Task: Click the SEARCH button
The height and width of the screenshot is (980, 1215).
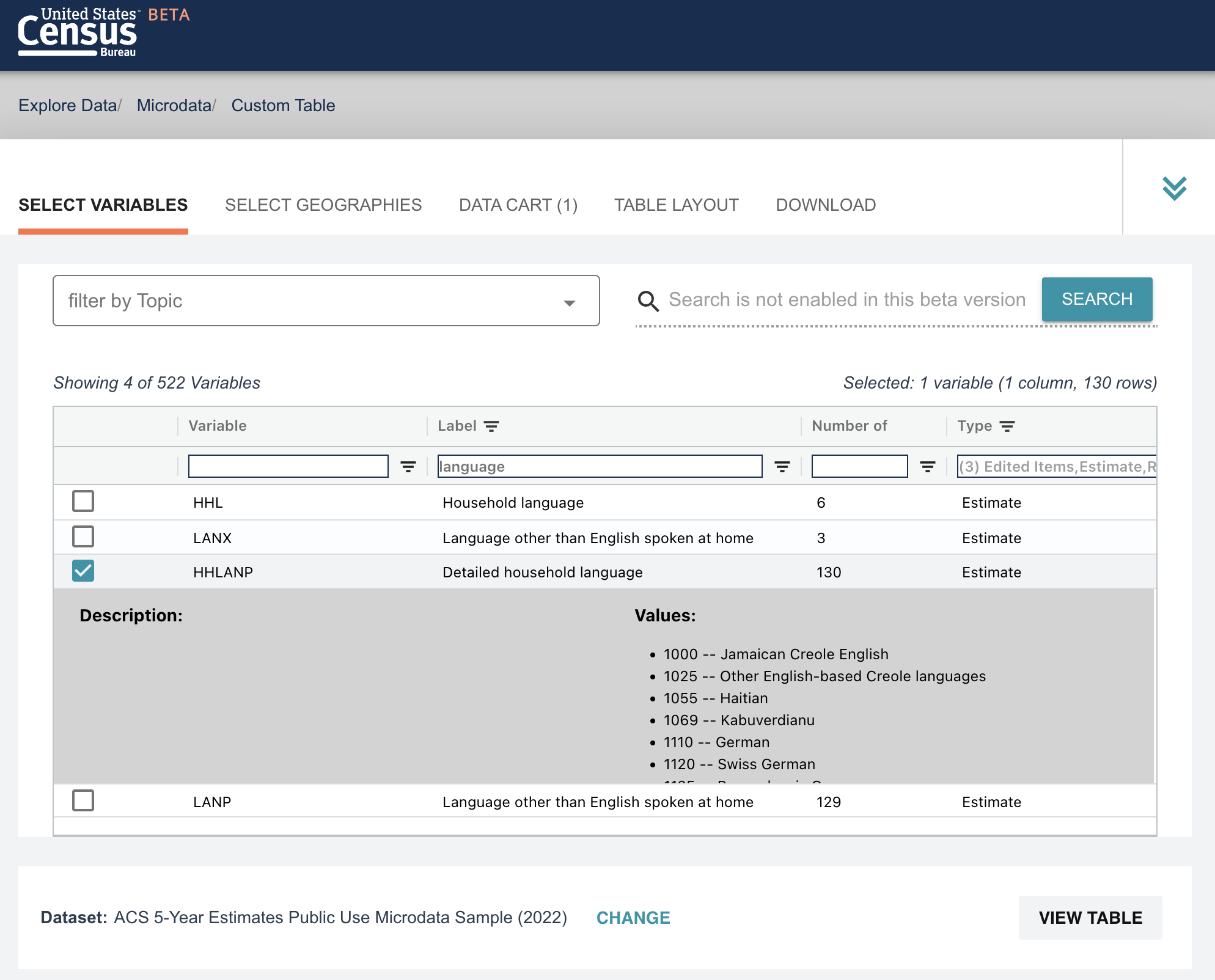Action: [1096, 299]
